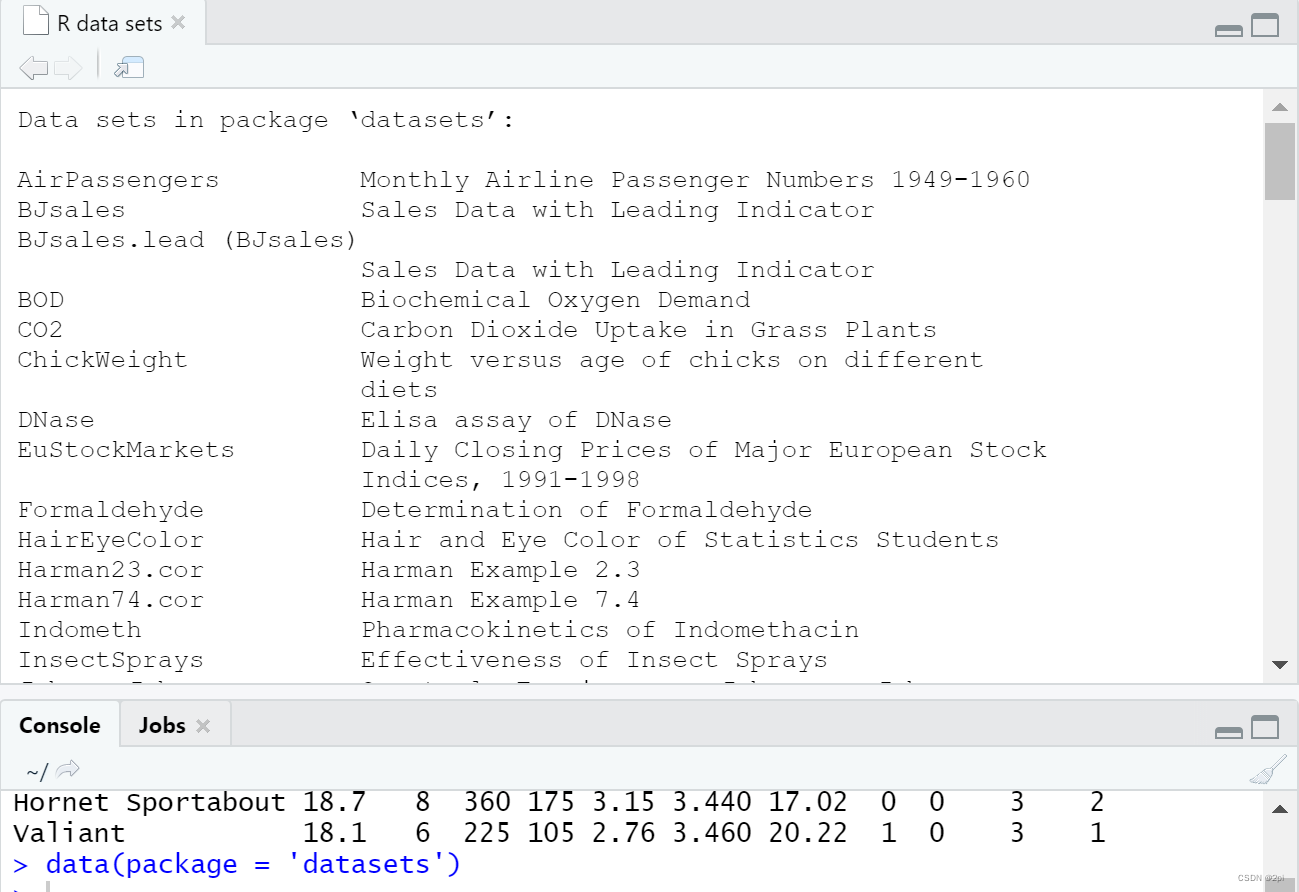Image resolution: width=1299 pixels, height=892 pixels.
Task: Click scroll down arrow in data sets pane
Action: pos(1279,664)
